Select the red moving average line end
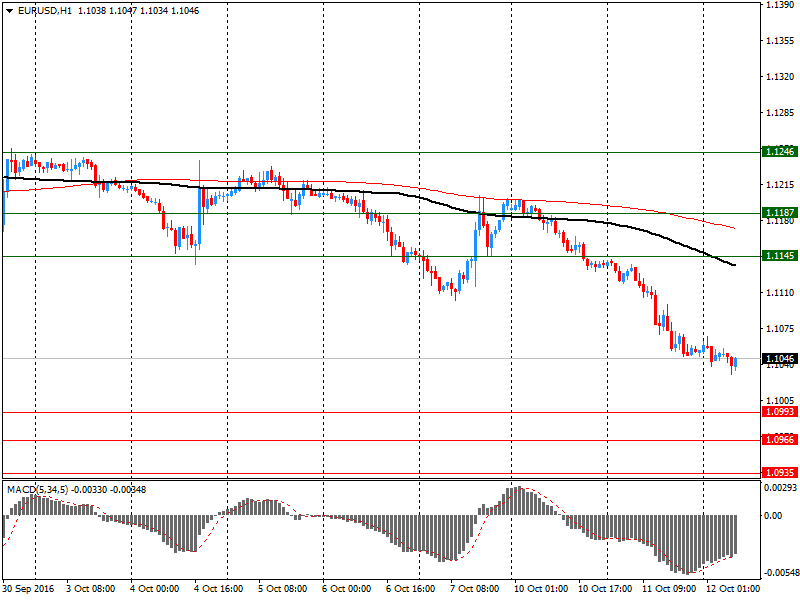 tap(734, 228)
